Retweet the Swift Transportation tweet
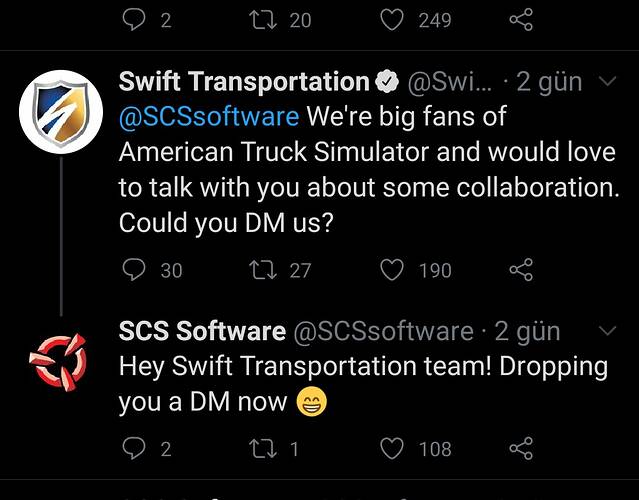The image size is (639, 500). point(263,270)
